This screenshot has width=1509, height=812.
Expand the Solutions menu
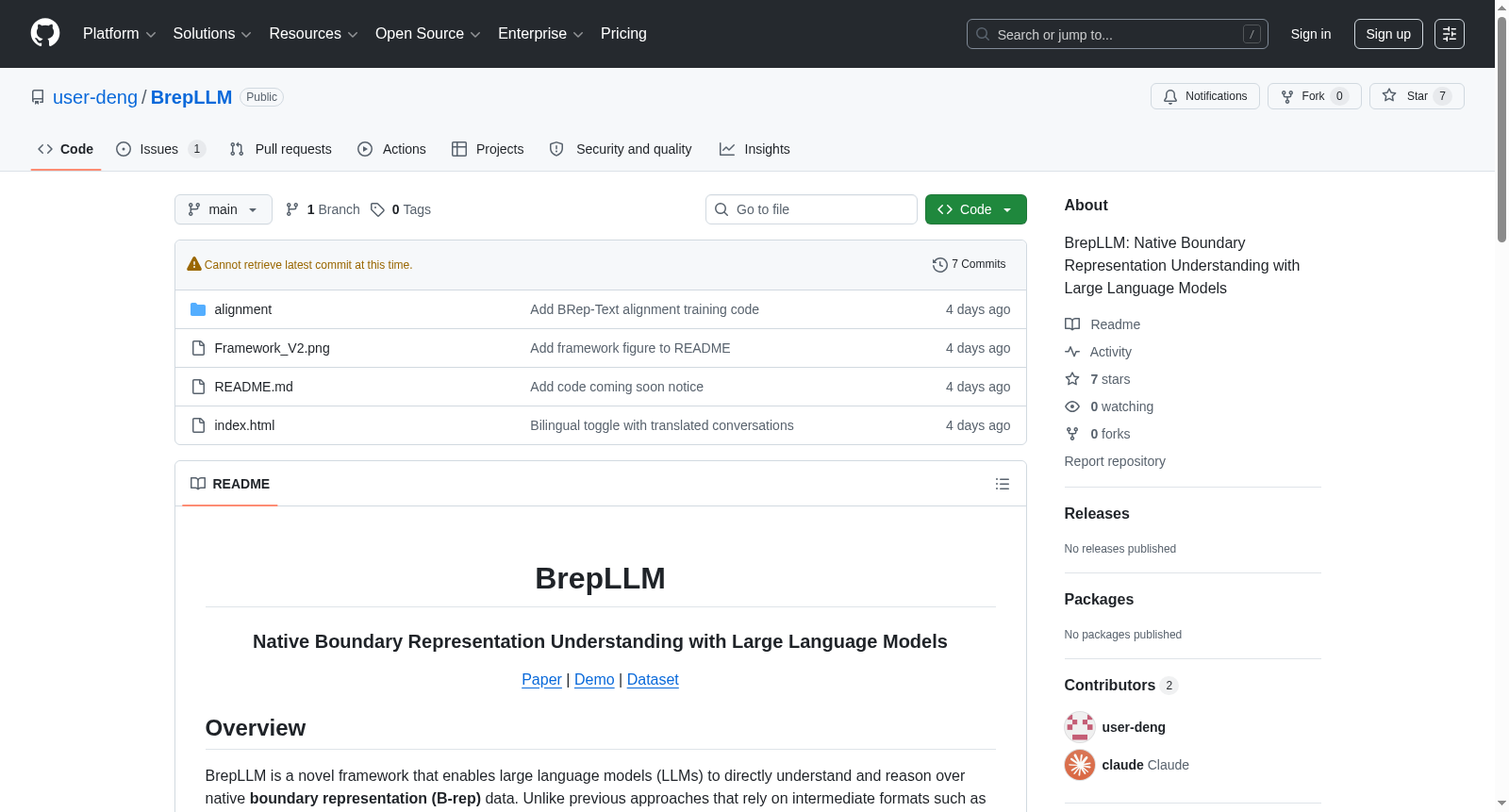tap(212, 34)
